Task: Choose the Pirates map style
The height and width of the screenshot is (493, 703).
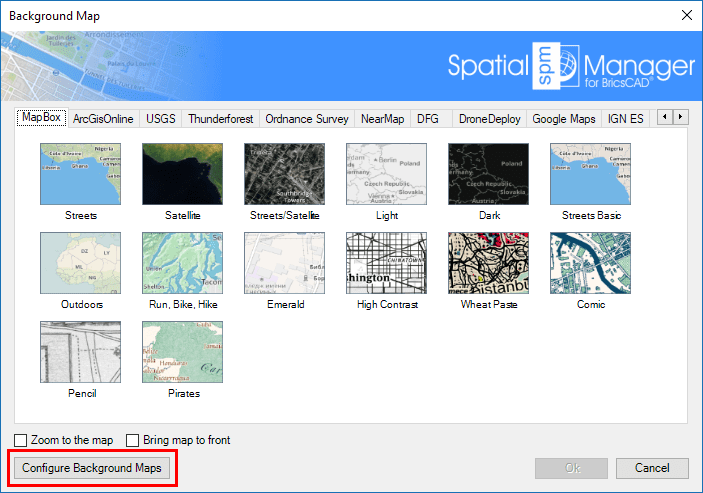Action: 182,352
